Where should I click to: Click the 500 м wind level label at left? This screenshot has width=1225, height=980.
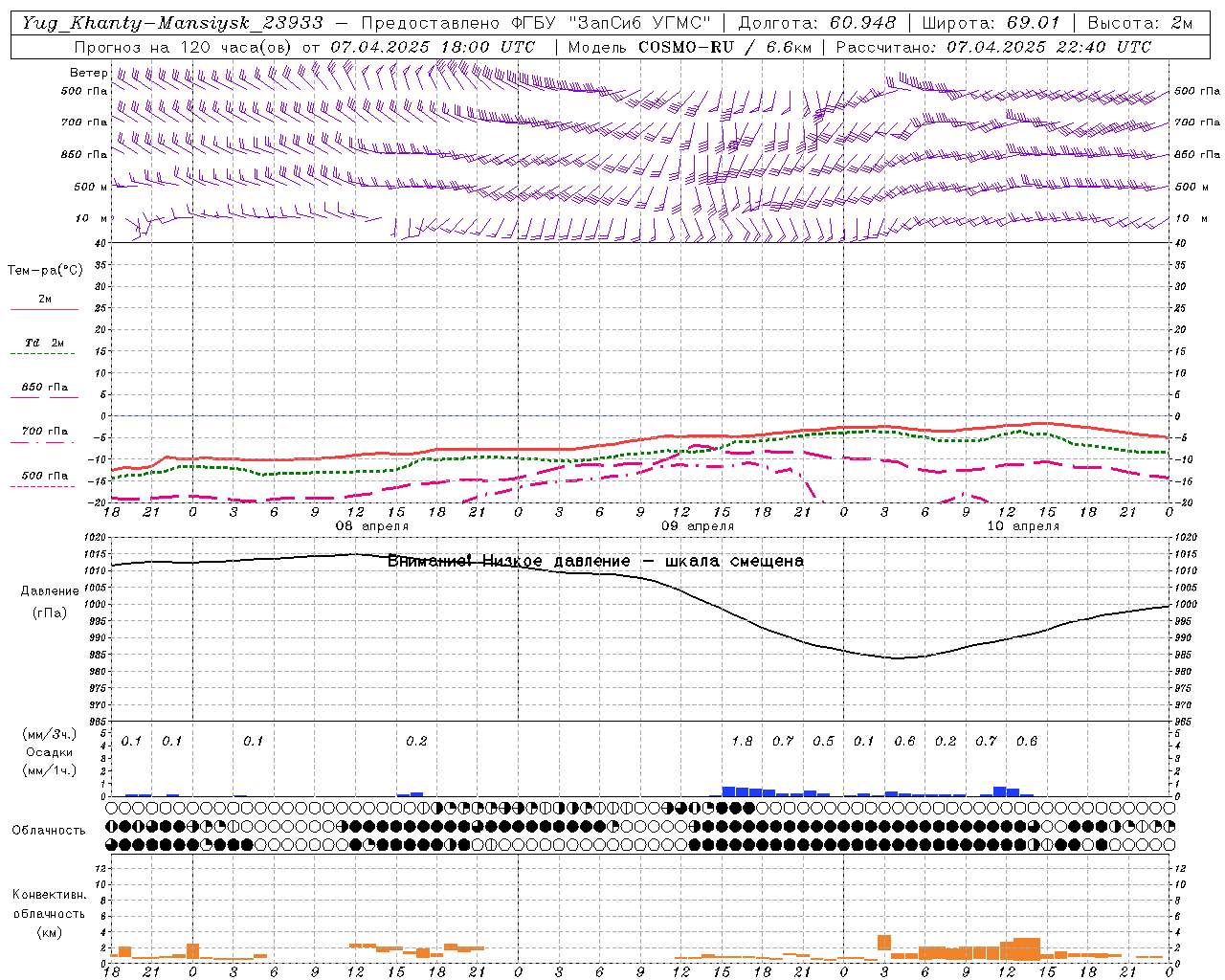click(x=92, y=187)
